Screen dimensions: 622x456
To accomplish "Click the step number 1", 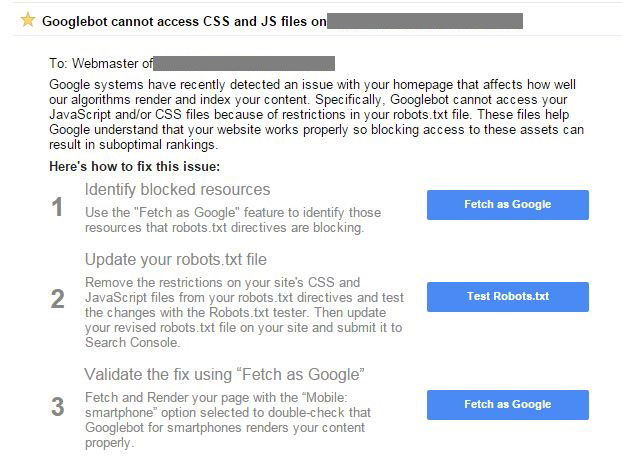I will pyautogui.click(x=57, y=207).
